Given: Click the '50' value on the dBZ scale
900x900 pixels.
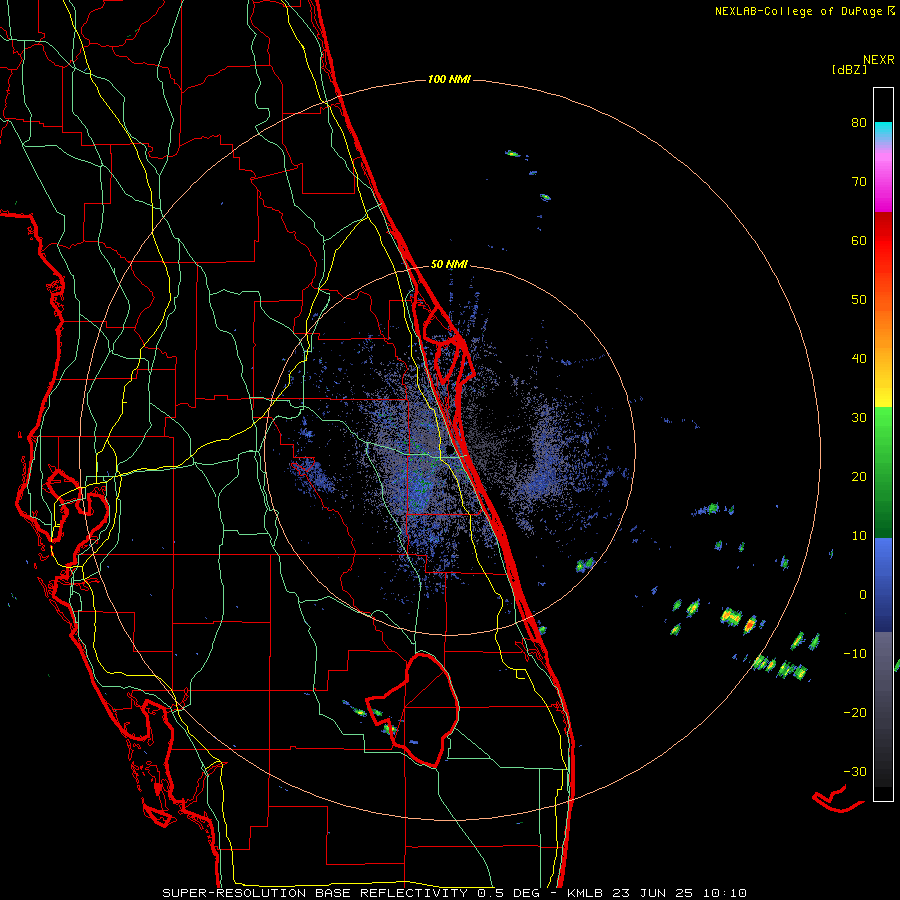Looking at the screenshot, I should pos(859,300).
